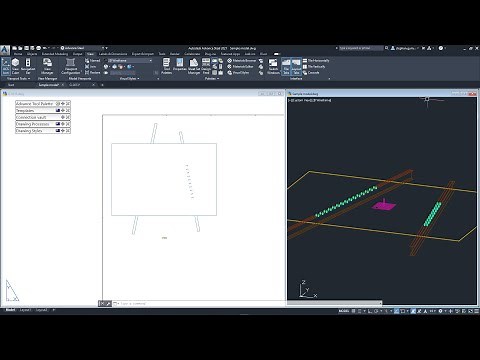Close the Drawing Styles palette row
Screen dimensions: 480x360
tap(68, 131)
